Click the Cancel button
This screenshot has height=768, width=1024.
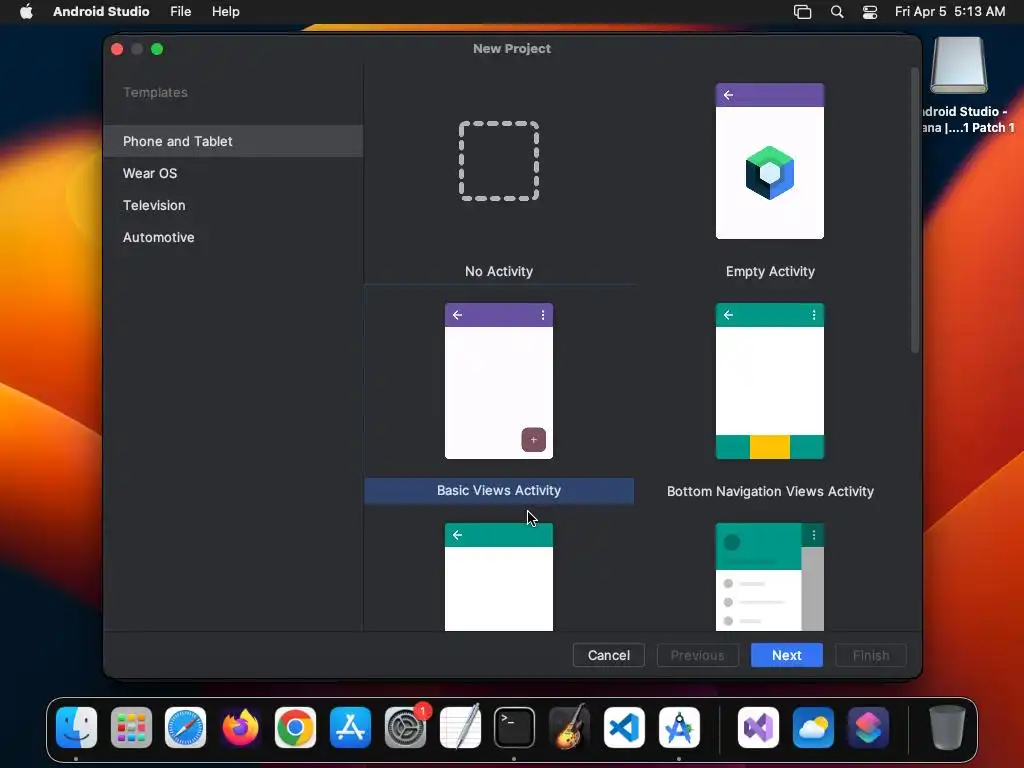609,655
